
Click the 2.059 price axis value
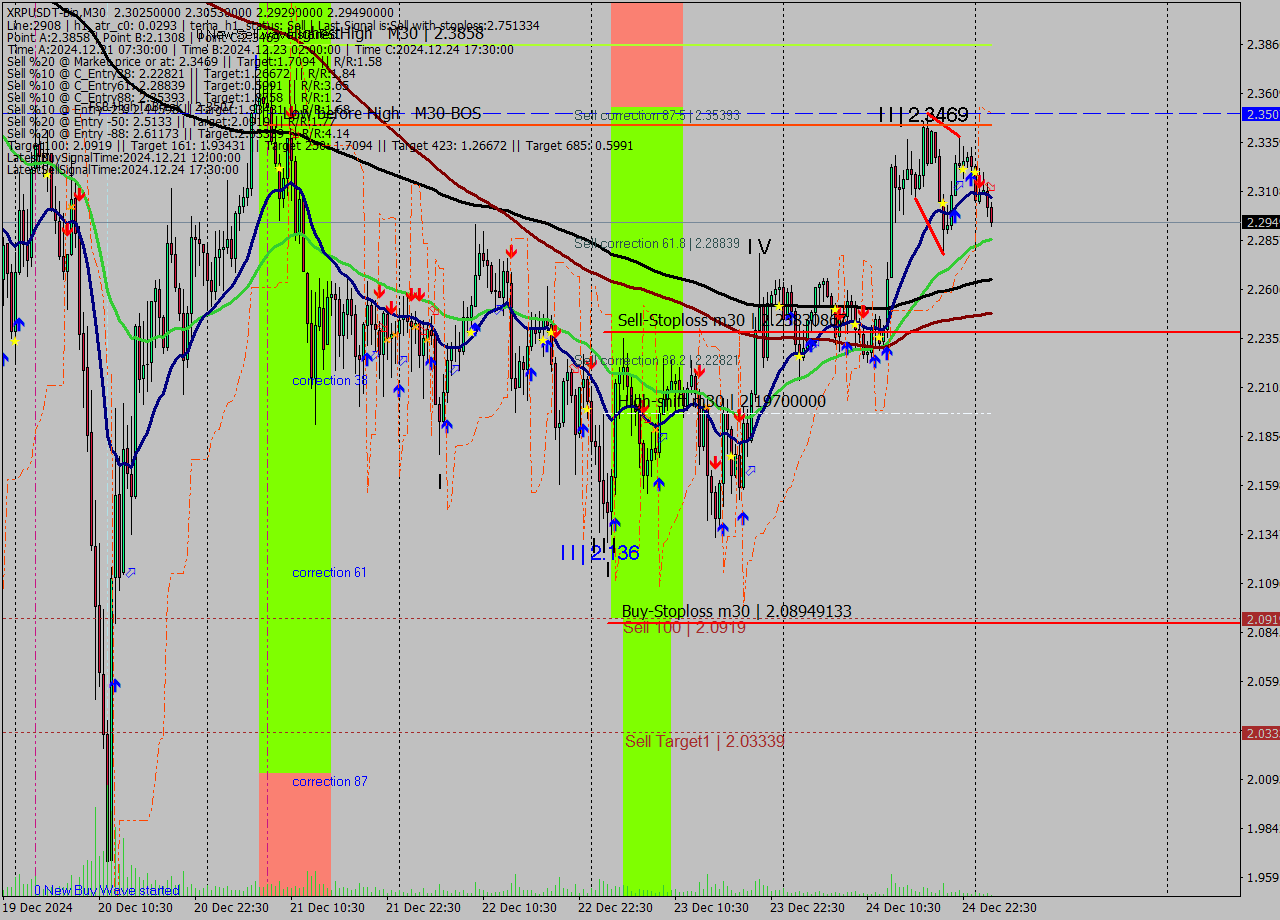coord(1263,682)
